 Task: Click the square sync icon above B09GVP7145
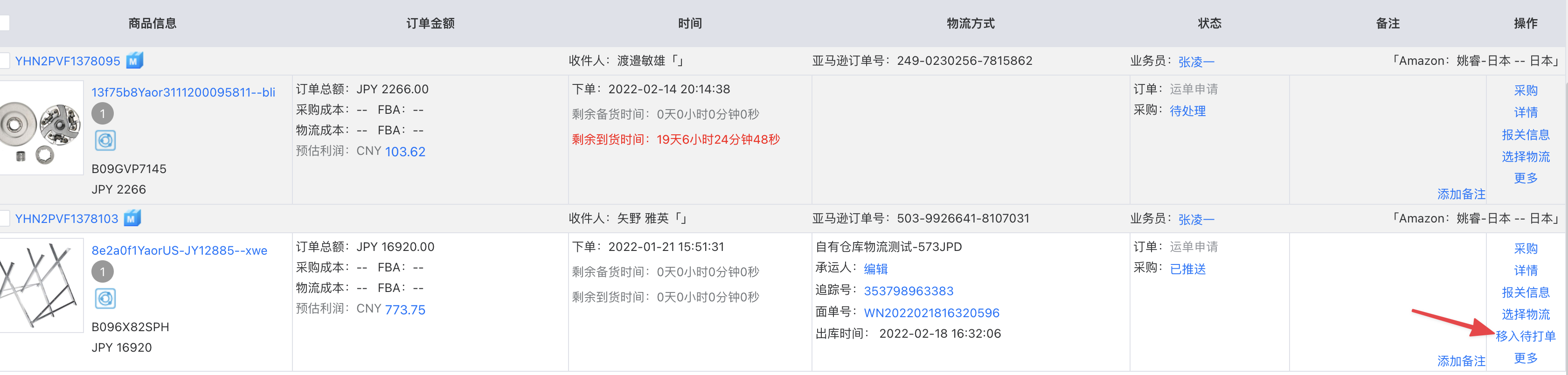click(x=105, y=141)
